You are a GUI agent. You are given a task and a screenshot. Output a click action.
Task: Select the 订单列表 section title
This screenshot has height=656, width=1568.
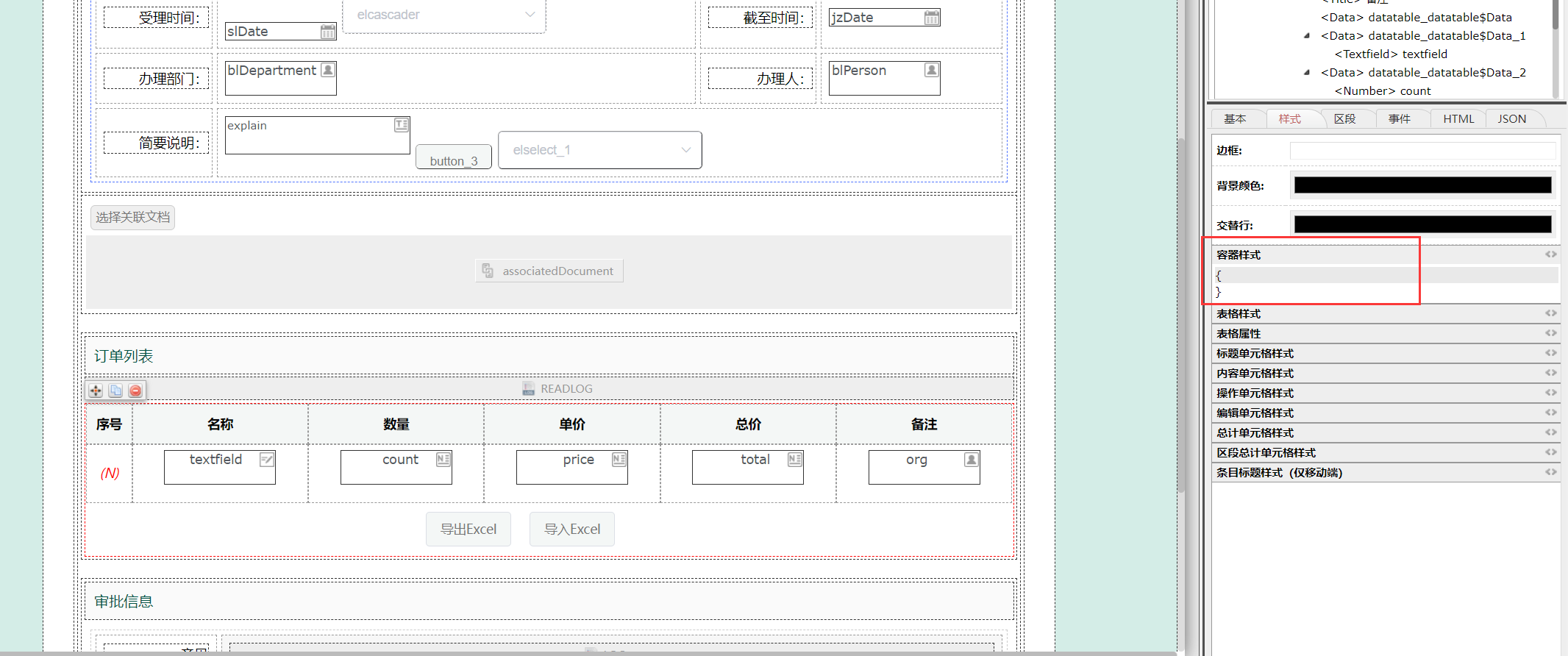coord(124,356)
